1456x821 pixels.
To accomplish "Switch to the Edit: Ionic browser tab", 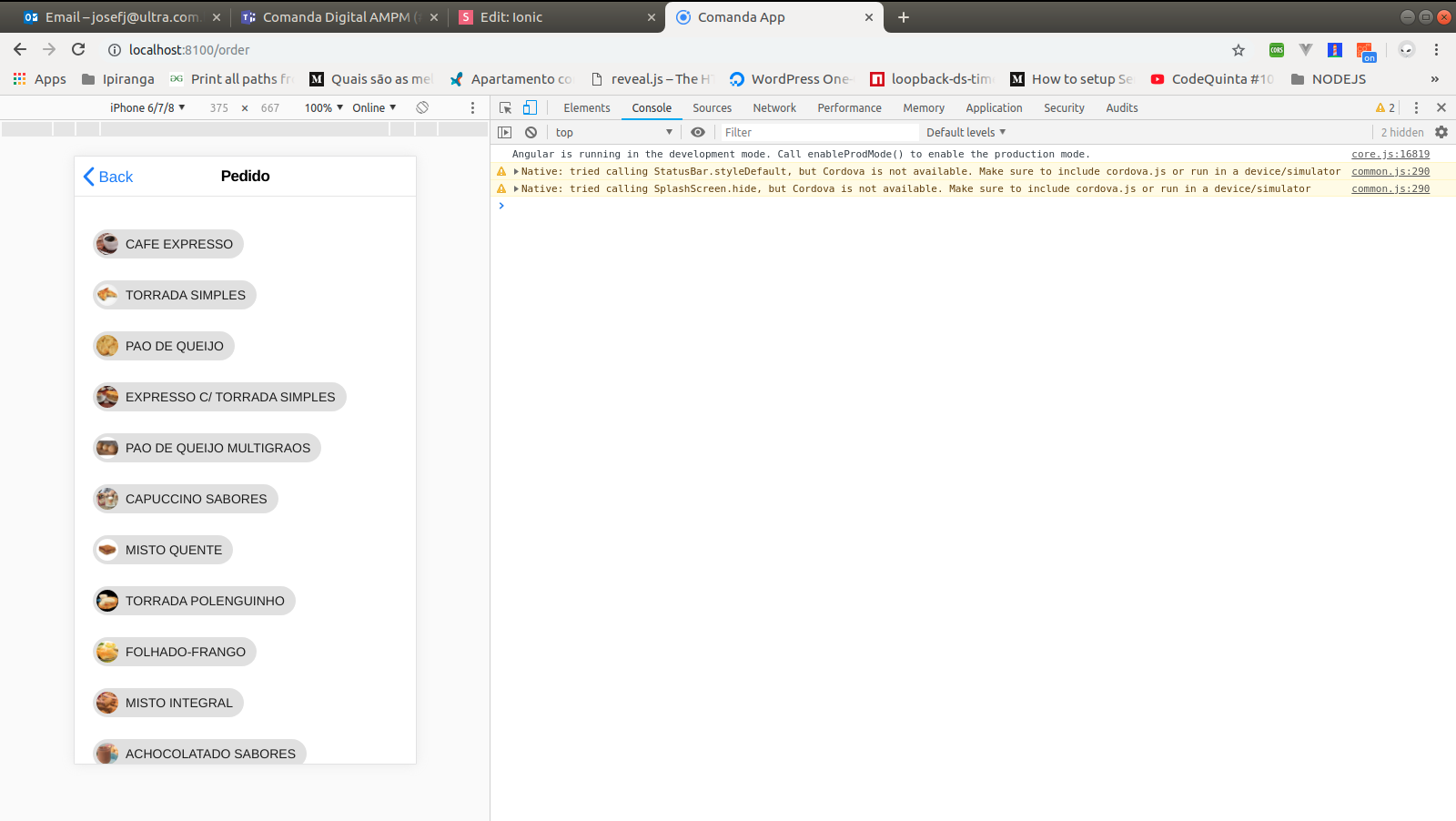I will pyautogui.click(x=556, y=17).
